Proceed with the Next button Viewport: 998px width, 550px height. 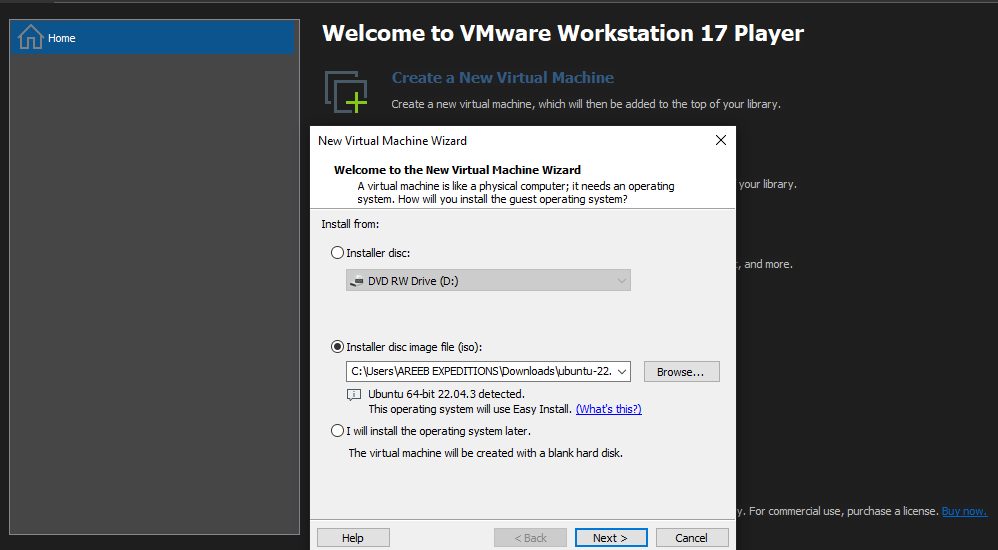coord(611,538)
